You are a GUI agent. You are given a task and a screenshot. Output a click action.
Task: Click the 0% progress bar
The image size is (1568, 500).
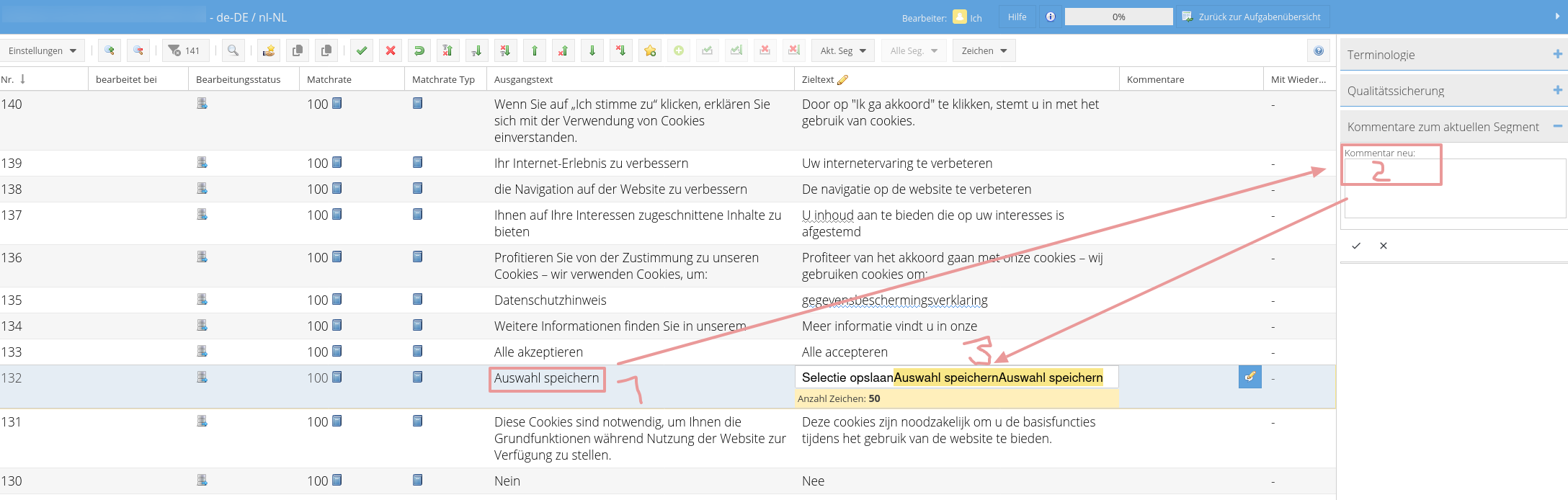1118,17
